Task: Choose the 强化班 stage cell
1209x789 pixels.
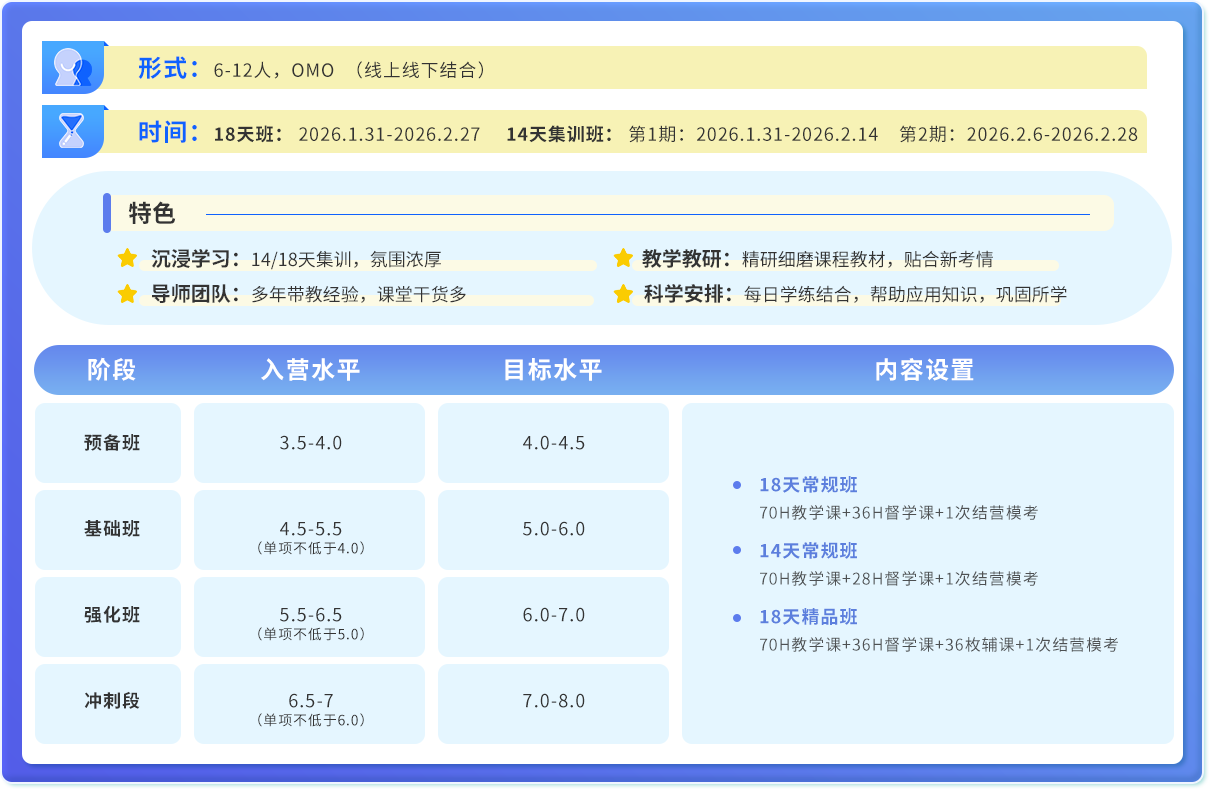Action: 111,615
